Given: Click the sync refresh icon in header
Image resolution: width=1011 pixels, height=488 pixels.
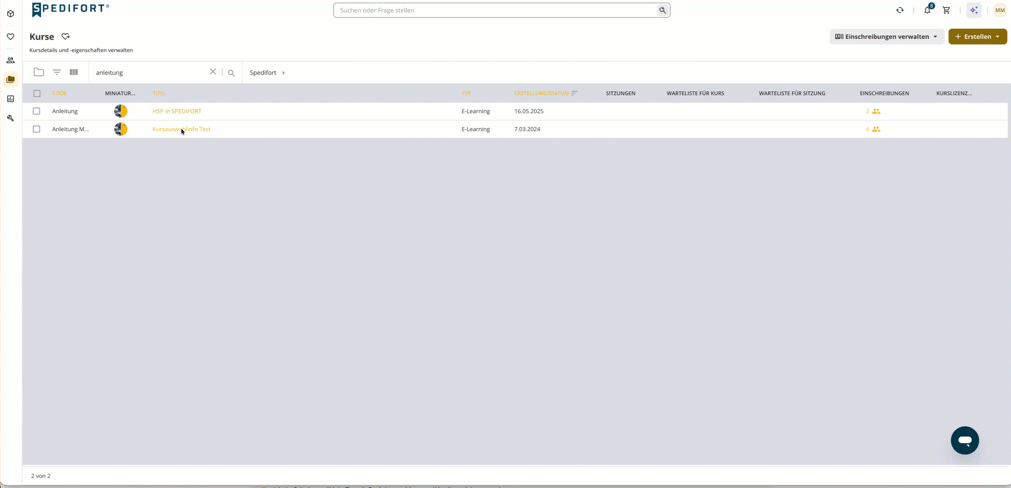Looking at the screenshot, I should [x=900, y=10].
